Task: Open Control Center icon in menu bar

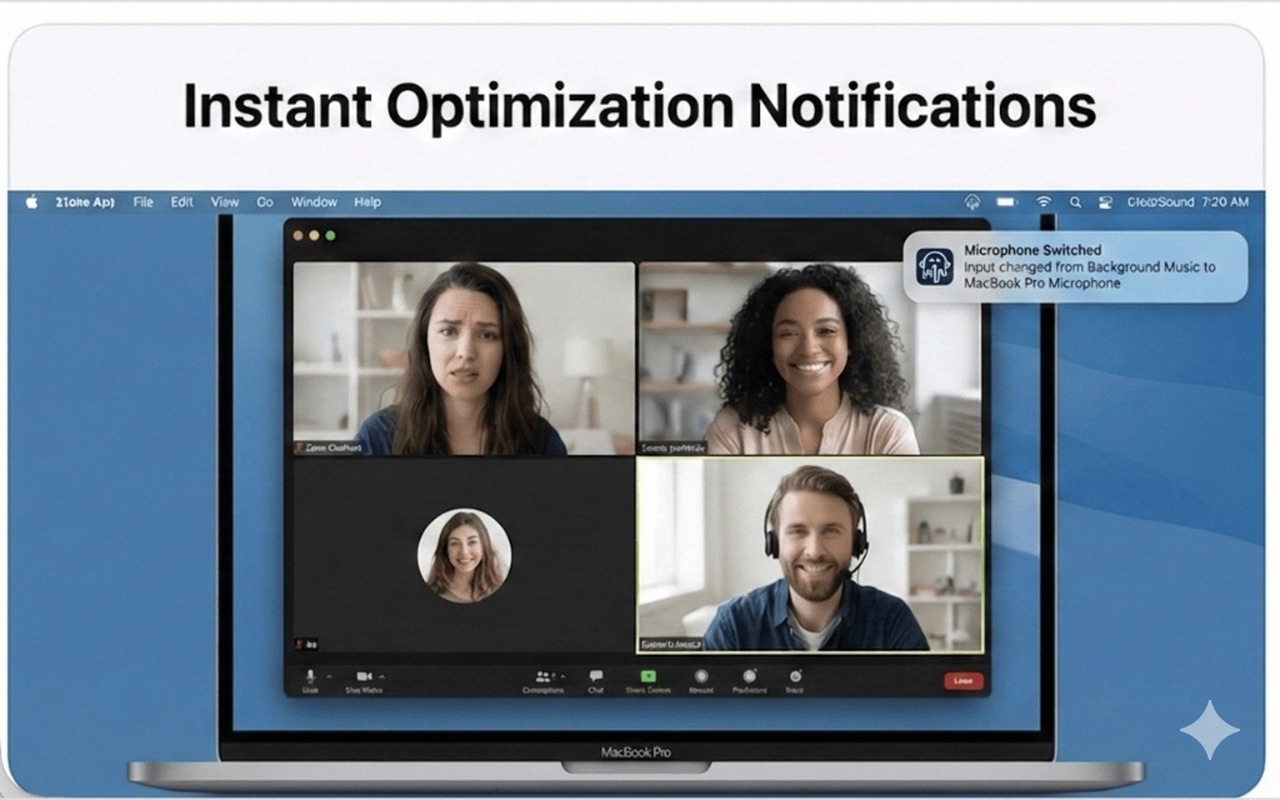Action: (1105, 202)
